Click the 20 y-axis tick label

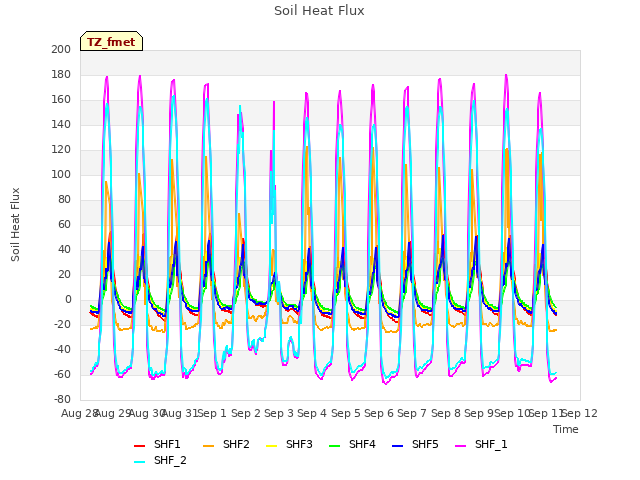[x=64, y=274]
